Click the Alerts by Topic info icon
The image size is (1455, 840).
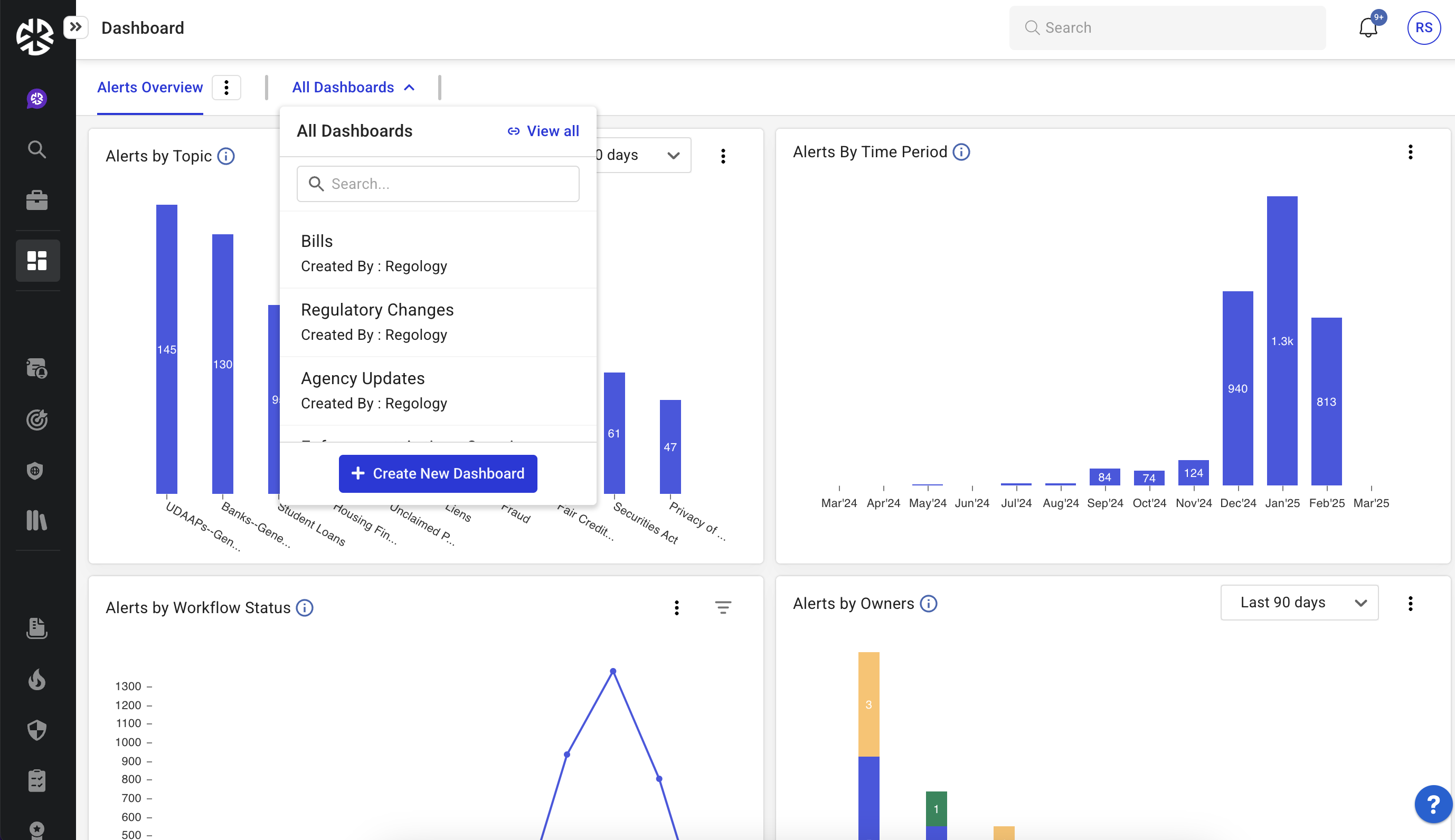click(x=225, y=156)
